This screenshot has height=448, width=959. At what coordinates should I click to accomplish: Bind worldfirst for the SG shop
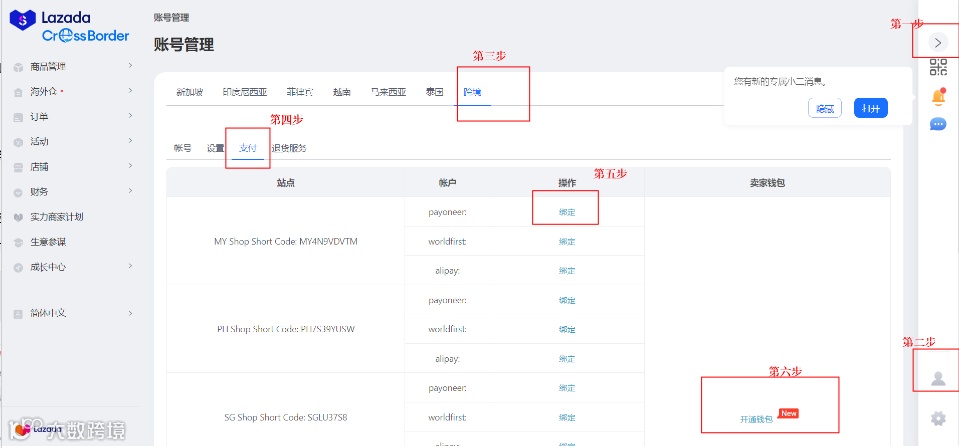pos(567,417)
